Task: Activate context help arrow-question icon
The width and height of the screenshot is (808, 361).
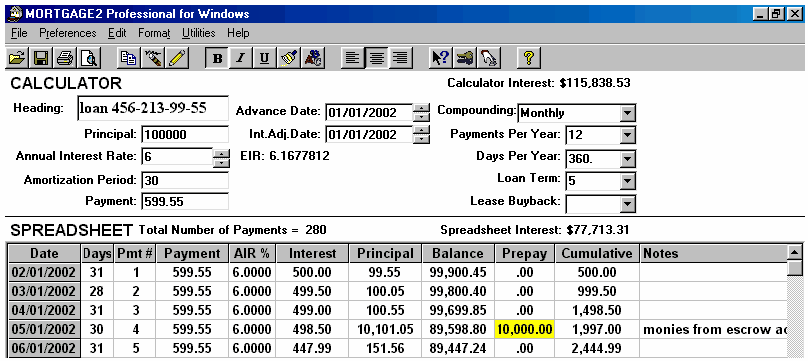Action: 441,59
